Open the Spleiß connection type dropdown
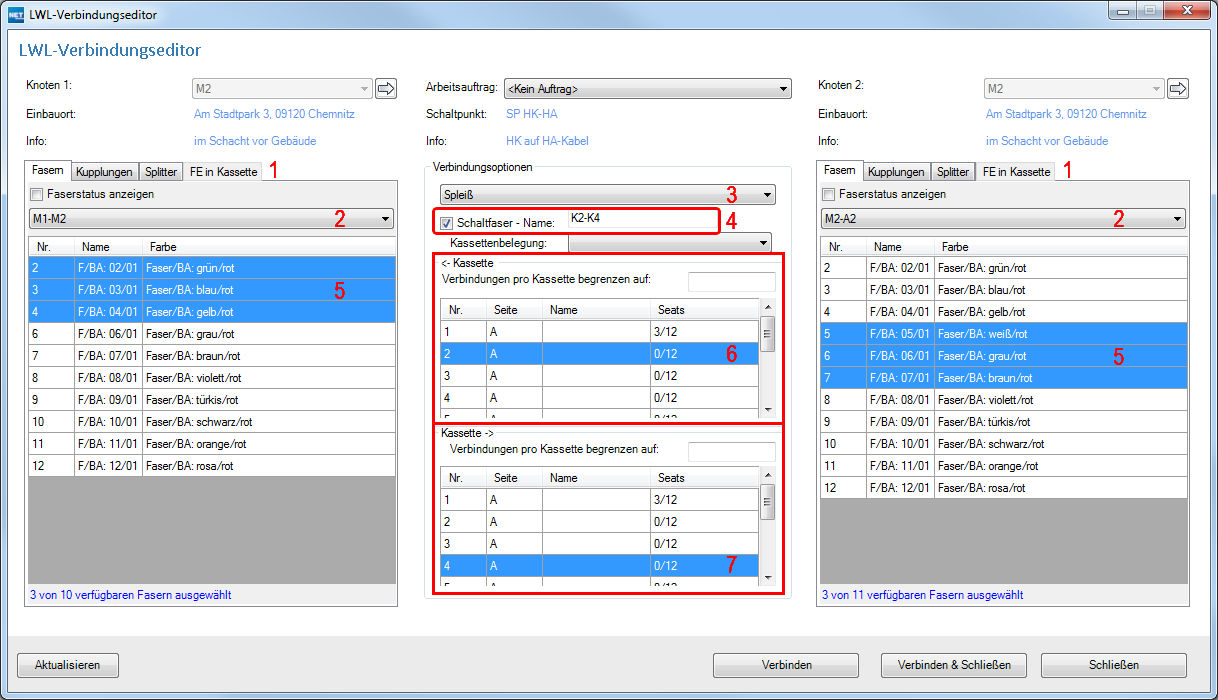Screen dimensions: 1218x700 coord(608,194)
